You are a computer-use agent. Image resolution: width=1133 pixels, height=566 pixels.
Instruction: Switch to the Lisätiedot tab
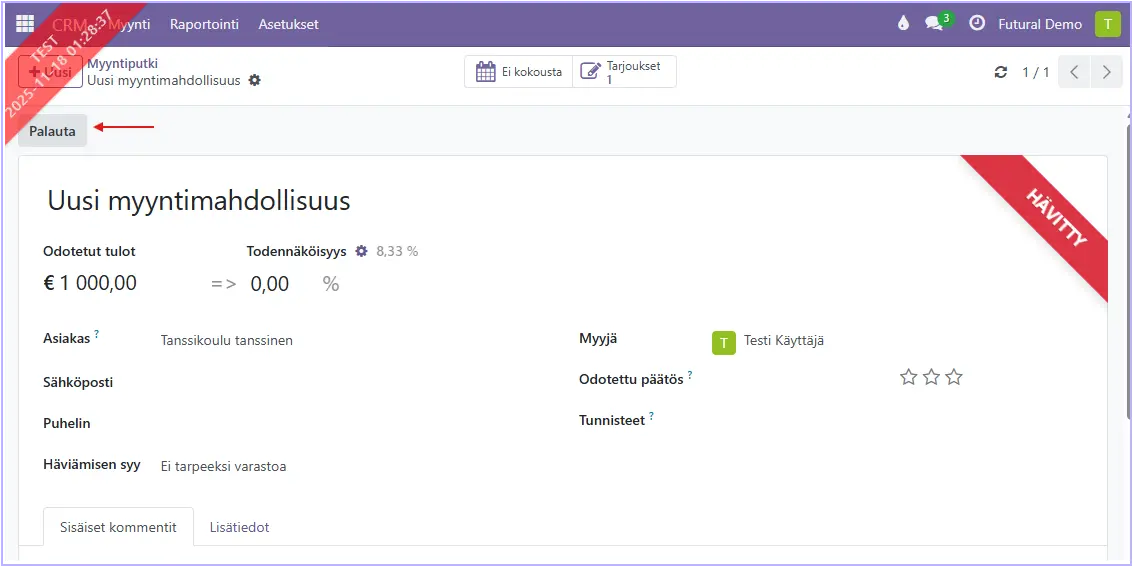239,527
